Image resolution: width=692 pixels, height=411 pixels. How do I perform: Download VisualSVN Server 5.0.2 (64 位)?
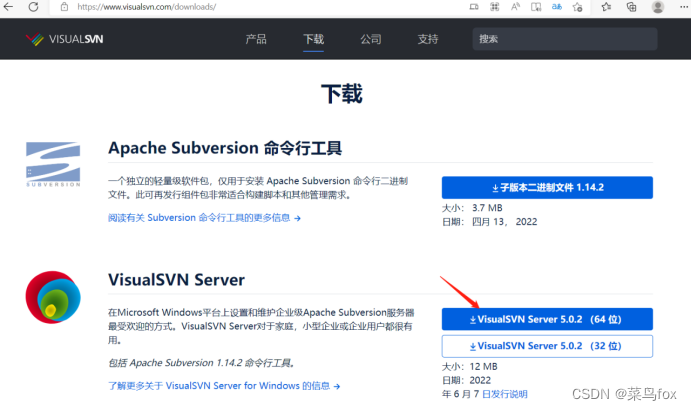pos(547,319)
